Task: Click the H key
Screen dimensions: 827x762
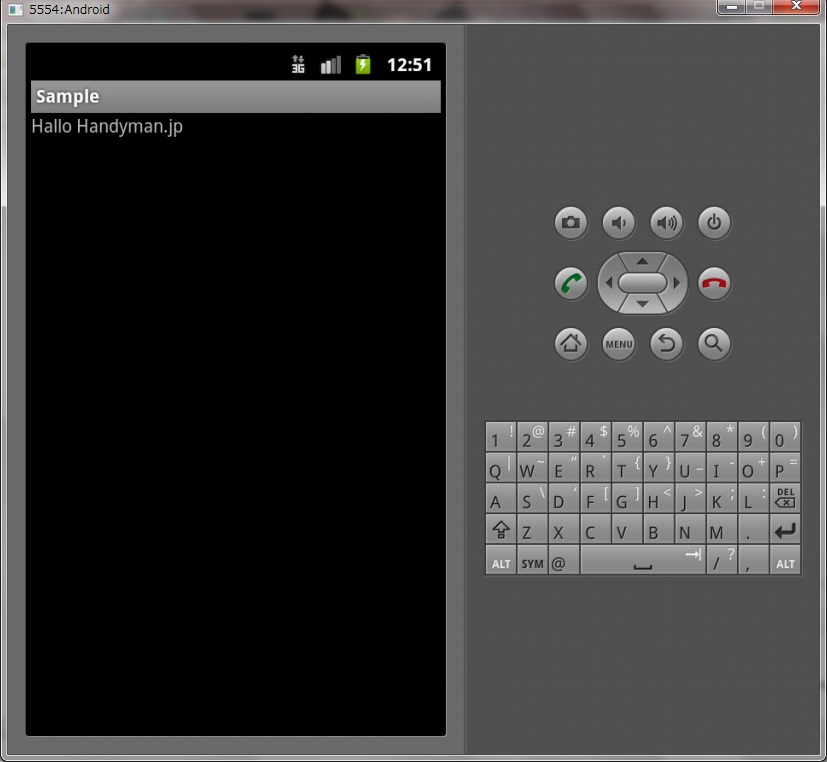Action: click(659, 498)
